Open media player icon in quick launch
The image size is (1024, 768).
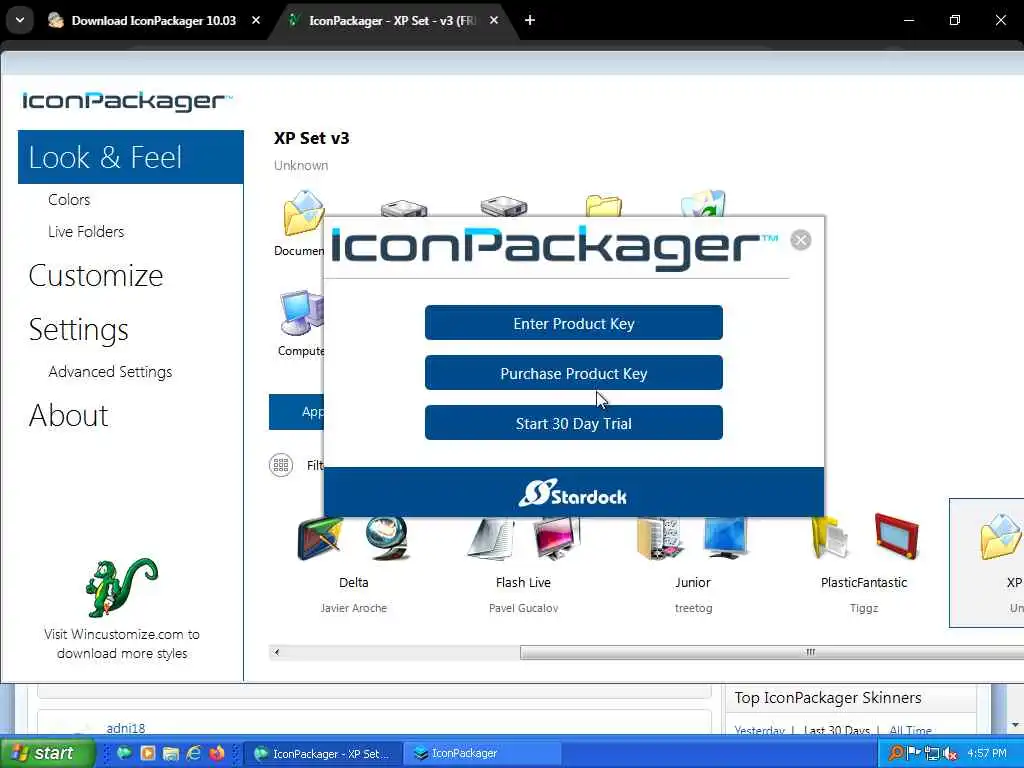(148, 753)
